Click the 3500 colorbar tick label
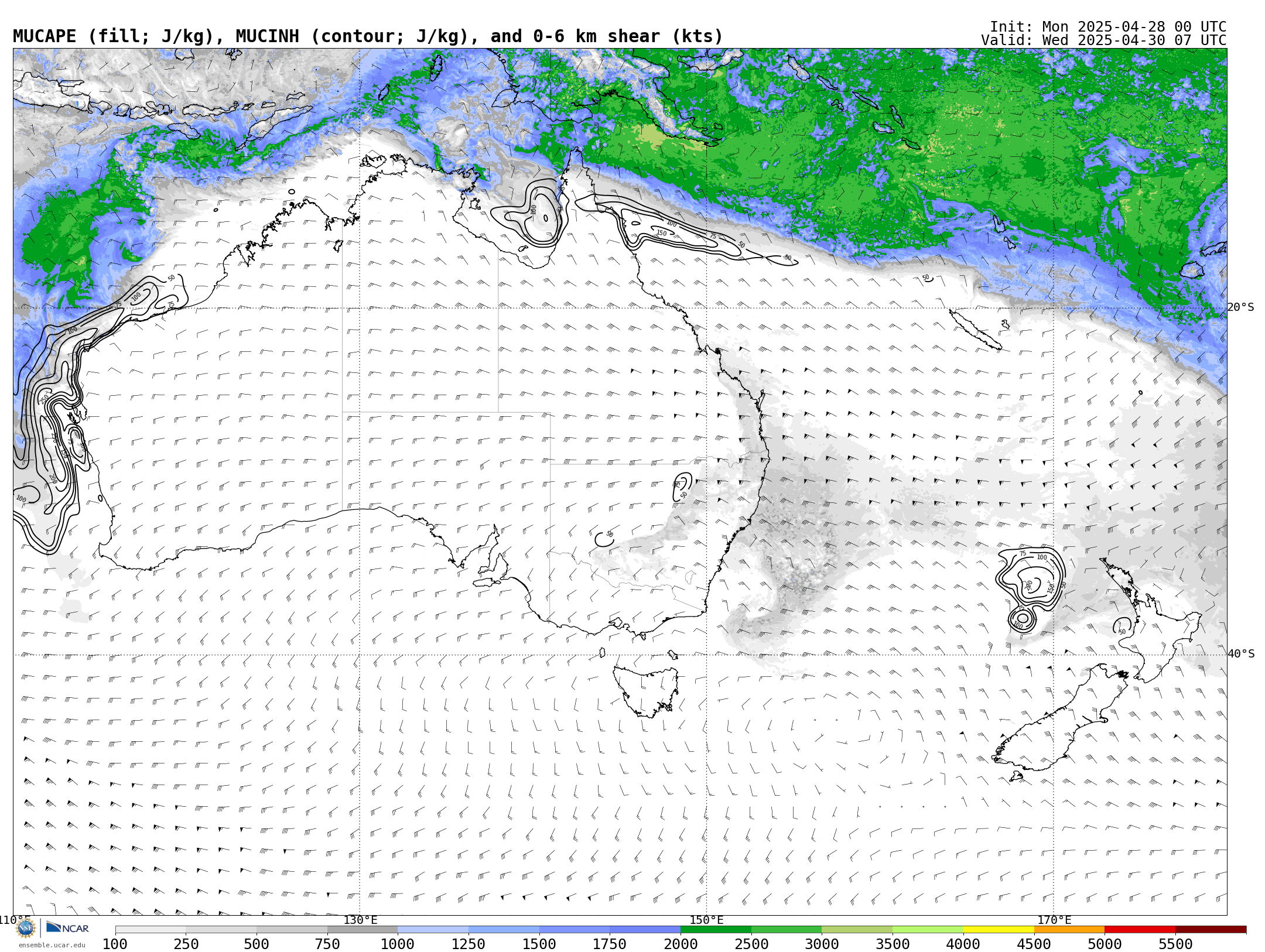The image size is (1265, 952). (893, 944)
